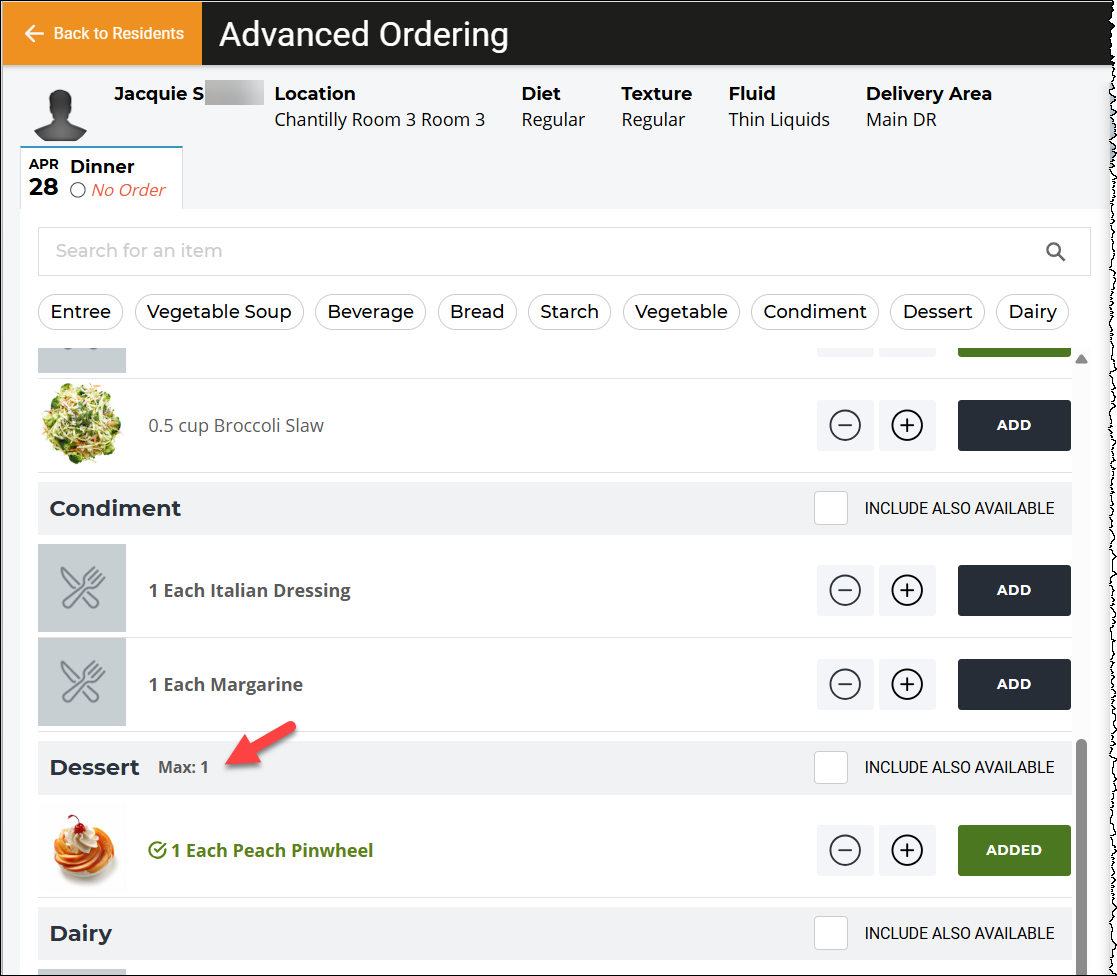Check Include Also Available for Dessert

(831, 767)
